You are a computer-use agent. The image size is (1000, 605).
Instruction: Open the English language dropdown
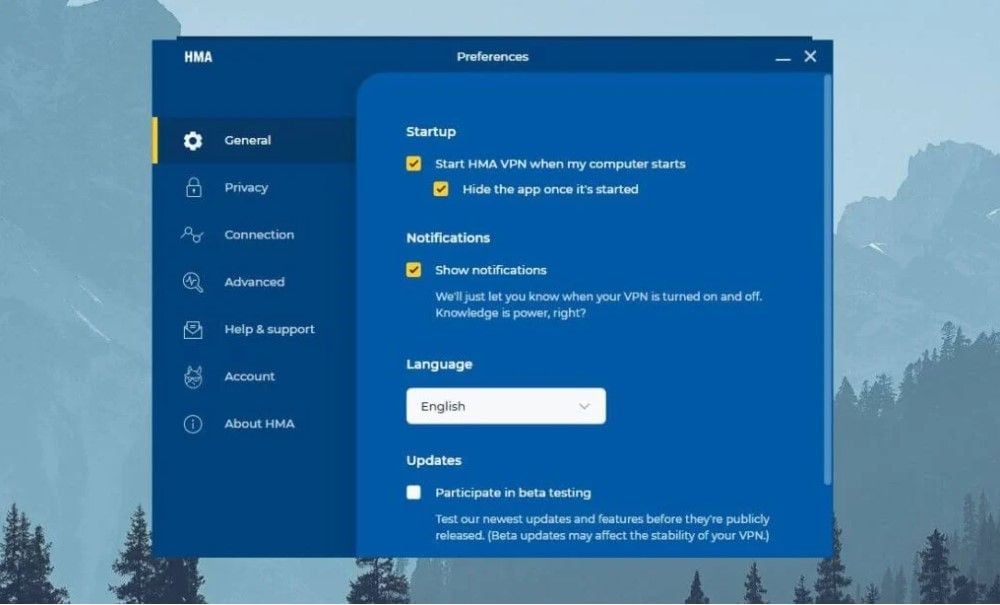506,406
